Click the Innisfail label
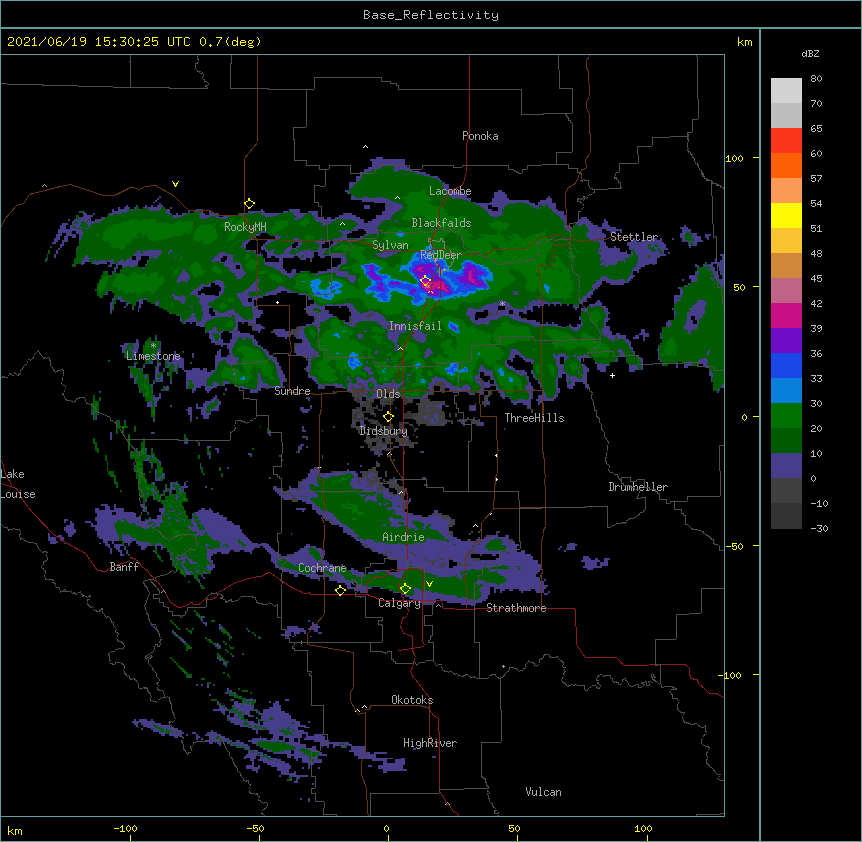This screenshot has width=862, height=842. point(415,326)
